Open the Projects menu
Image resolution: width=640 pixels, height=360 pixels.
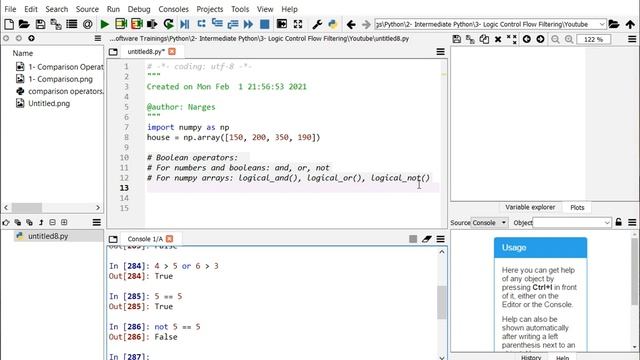[x=209, y=9]
